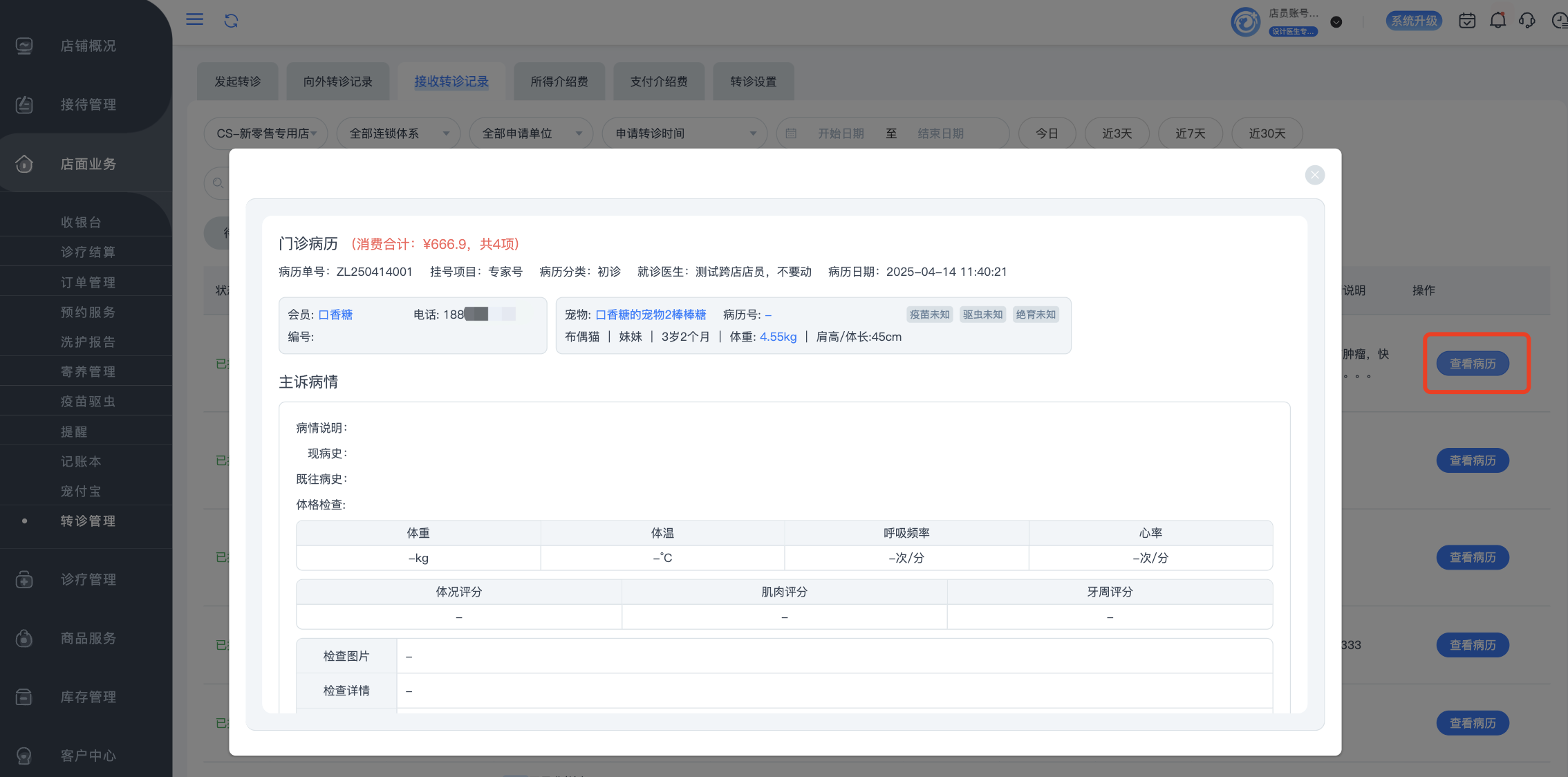Click the calendar icon in date range
Image resolution: width=1568 pixels, height=777 pixels.
pos(791,133)
